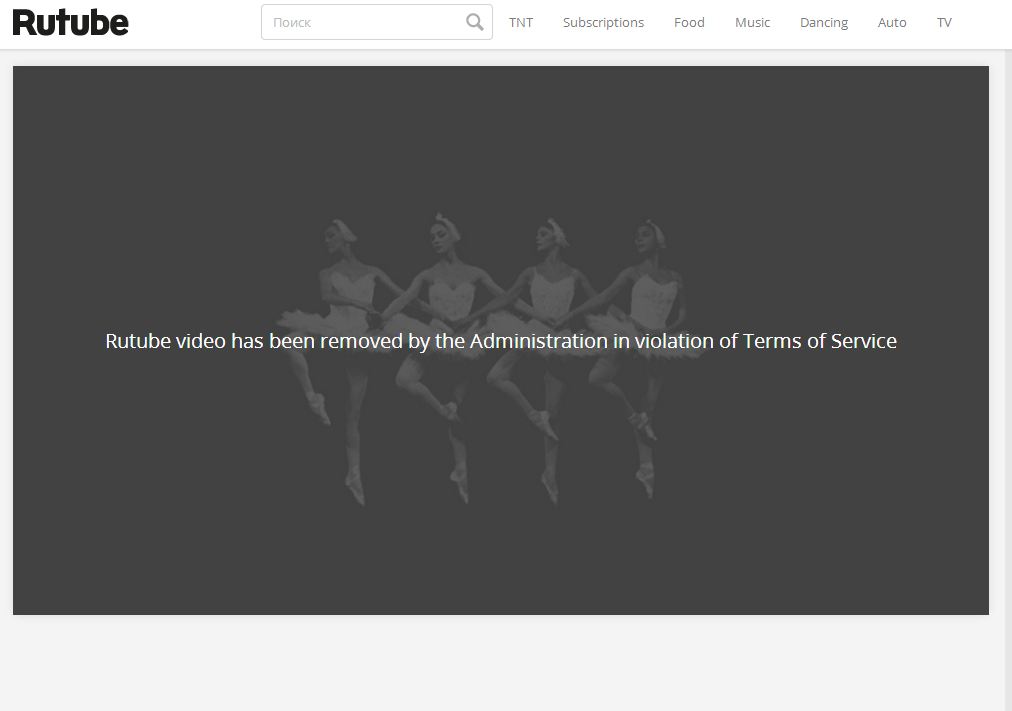Open the TV section
1012x711 pixels.
click(944, 22)
